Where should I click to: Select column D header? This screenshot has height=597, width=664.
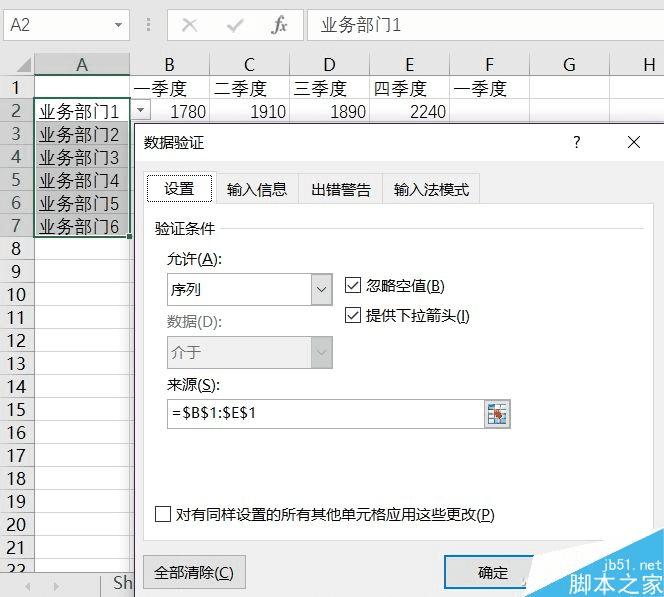[329, 65]
